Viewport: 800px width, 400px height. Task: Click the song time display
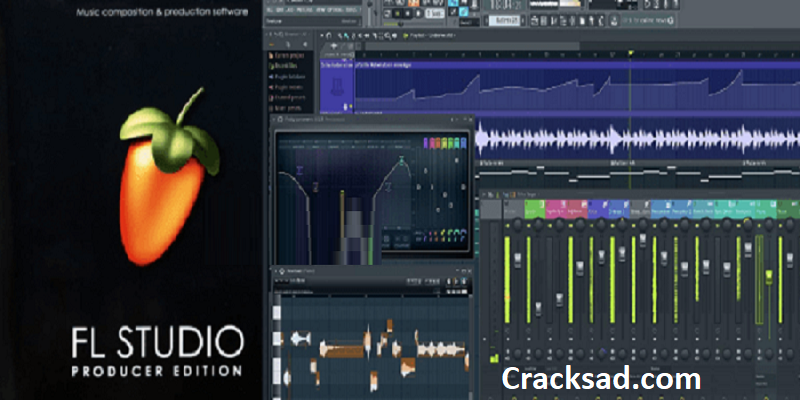click(x=503, y=5)
